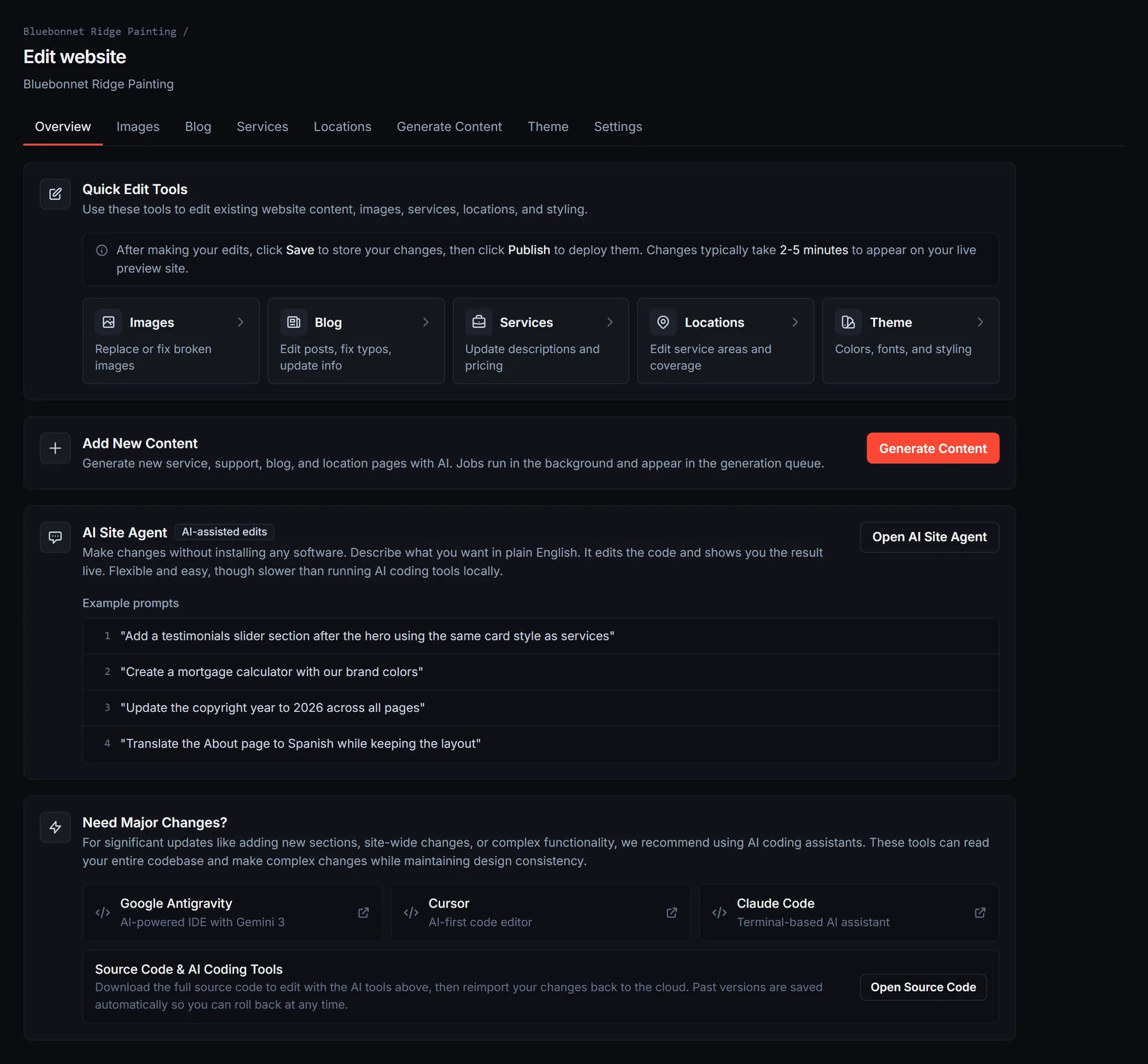Image resolution: width=1148 pixels, height=1064 pixels.
Task: Open the Generate Content tab
Action: pyautogui.click(x=449, y=127)
